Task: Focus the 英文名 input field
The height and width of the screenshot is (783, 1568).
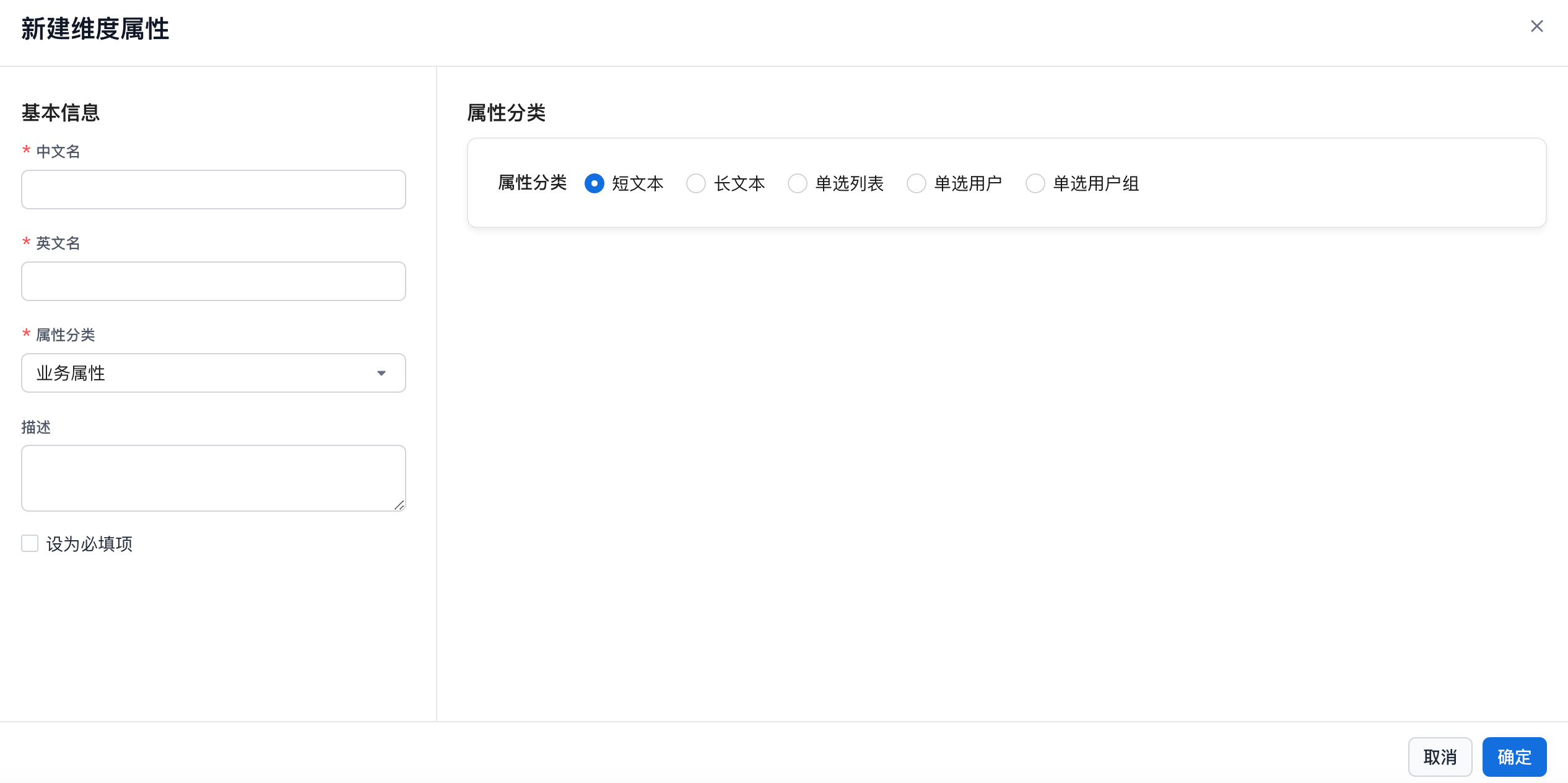Action: [x=213, y=281]
